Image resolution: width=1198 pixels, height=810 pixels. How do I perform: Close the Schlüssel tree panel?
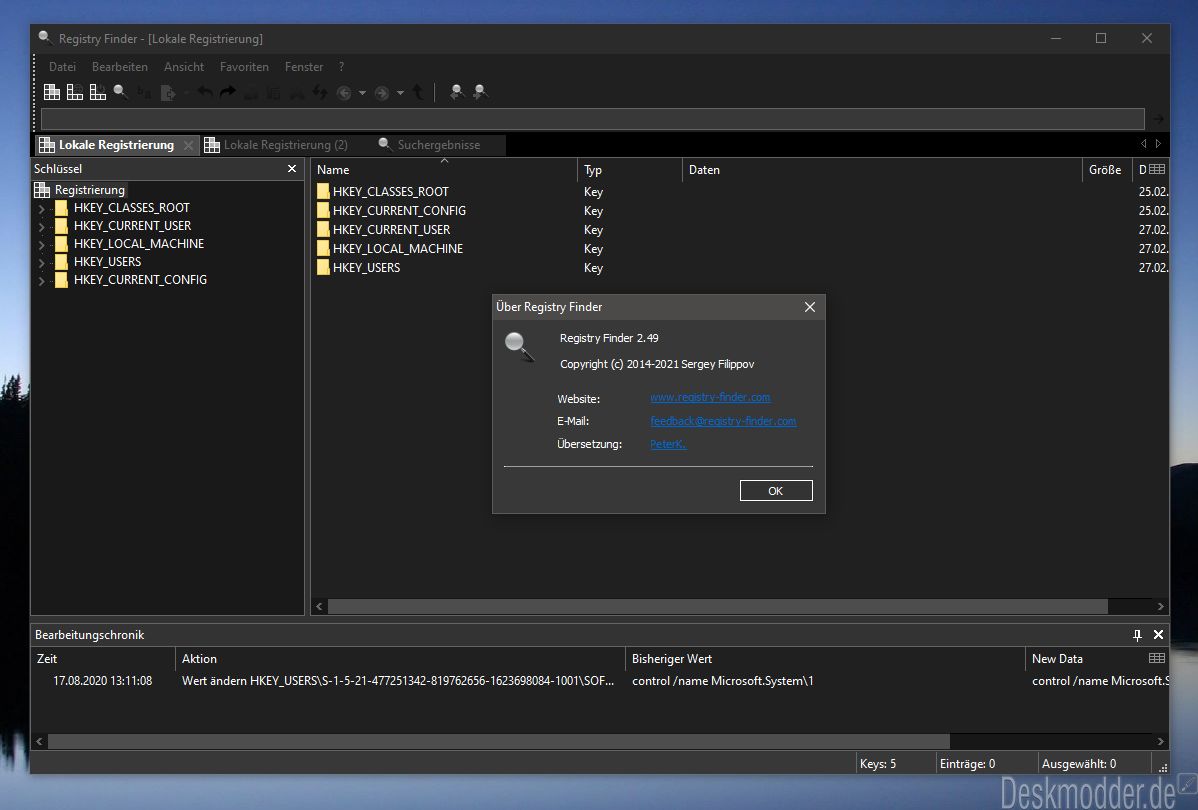(x=292, y=169)
